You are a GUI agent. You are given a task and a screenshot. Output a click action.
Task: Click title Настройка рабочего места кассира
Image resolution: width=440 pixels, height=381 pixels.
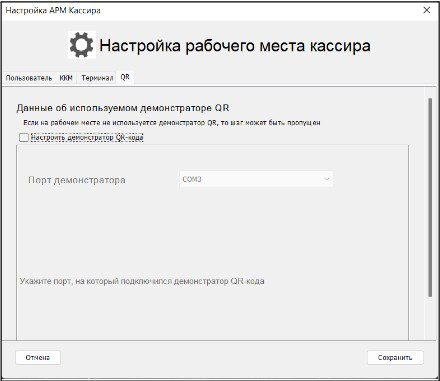coord(235,46)
